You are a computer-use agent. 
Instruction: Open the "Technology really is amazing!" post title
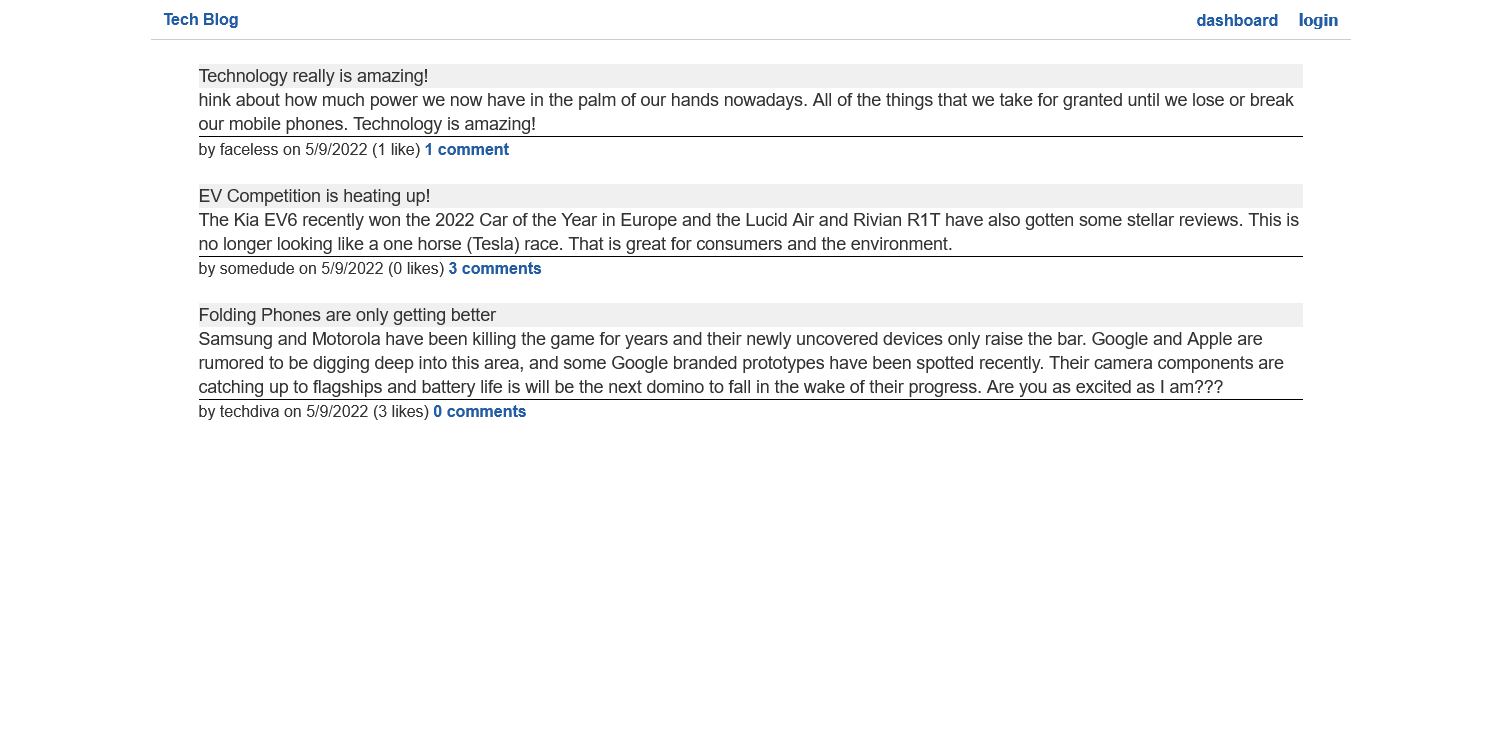click(313, 76)
